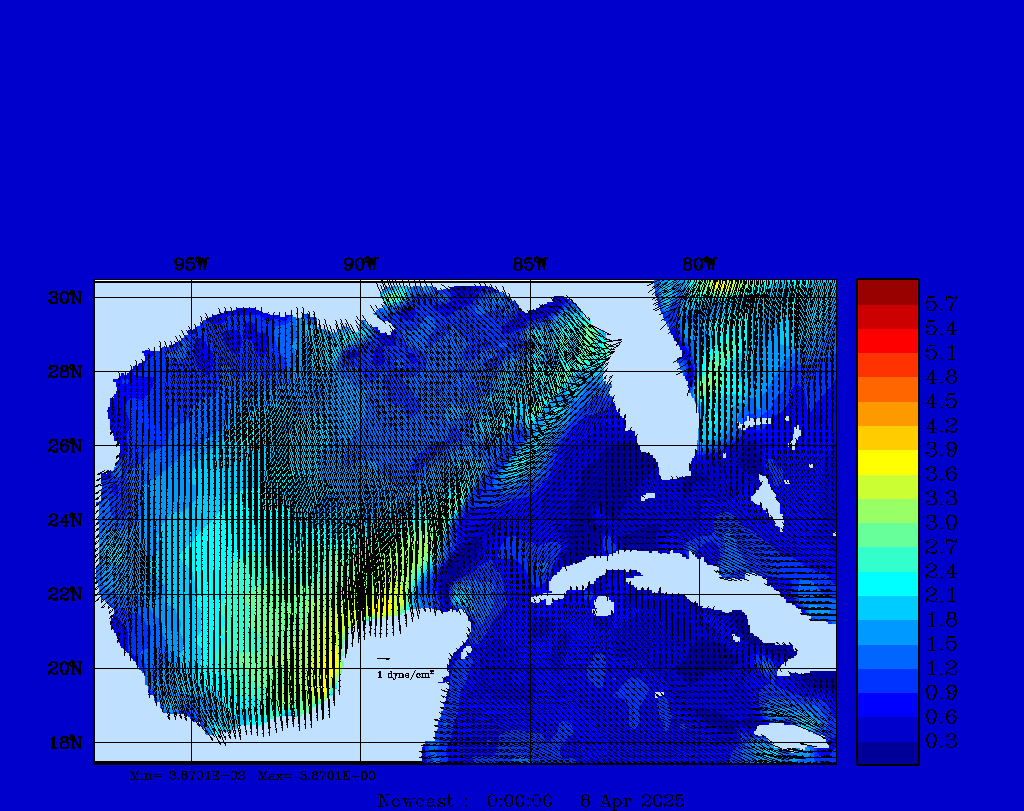1024x811 pixels.
Task: Click the '1 dyne/cm' vector scale label
Action: (406, 675)
